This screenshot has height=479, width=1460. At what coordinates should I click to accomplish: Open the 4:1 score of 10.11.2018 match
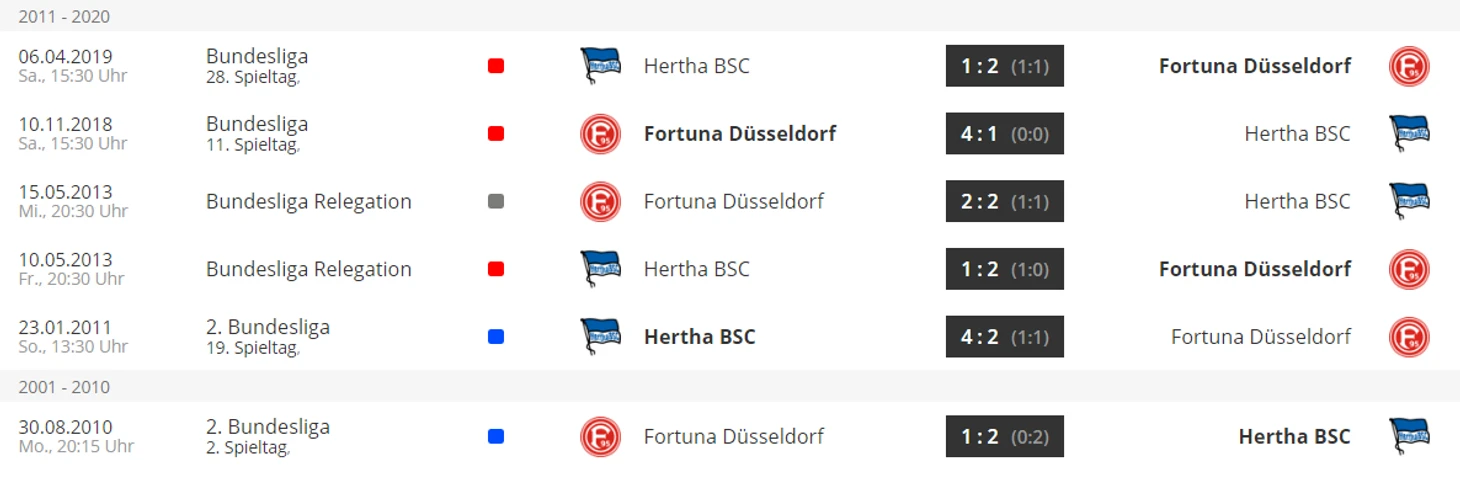(x=1004, y=134)
